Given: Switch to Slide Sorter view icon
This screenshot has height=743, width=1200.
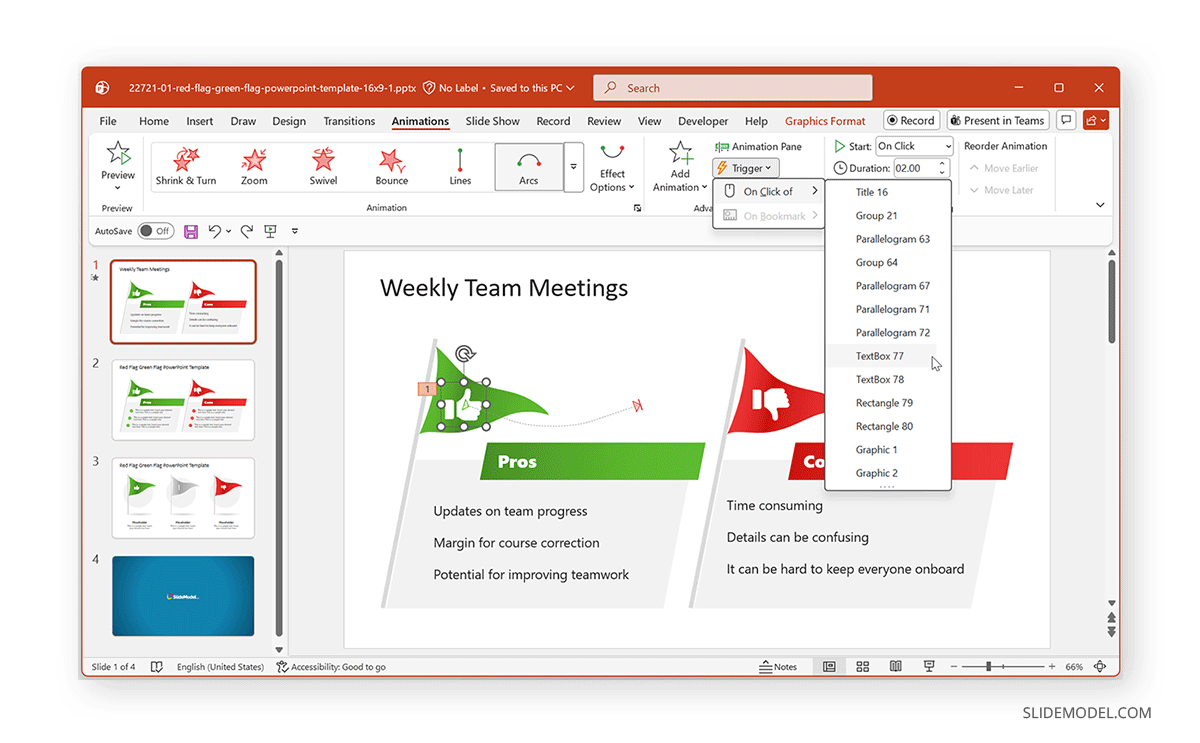Looking at the screenshot, I should click(x=862, y=666).
